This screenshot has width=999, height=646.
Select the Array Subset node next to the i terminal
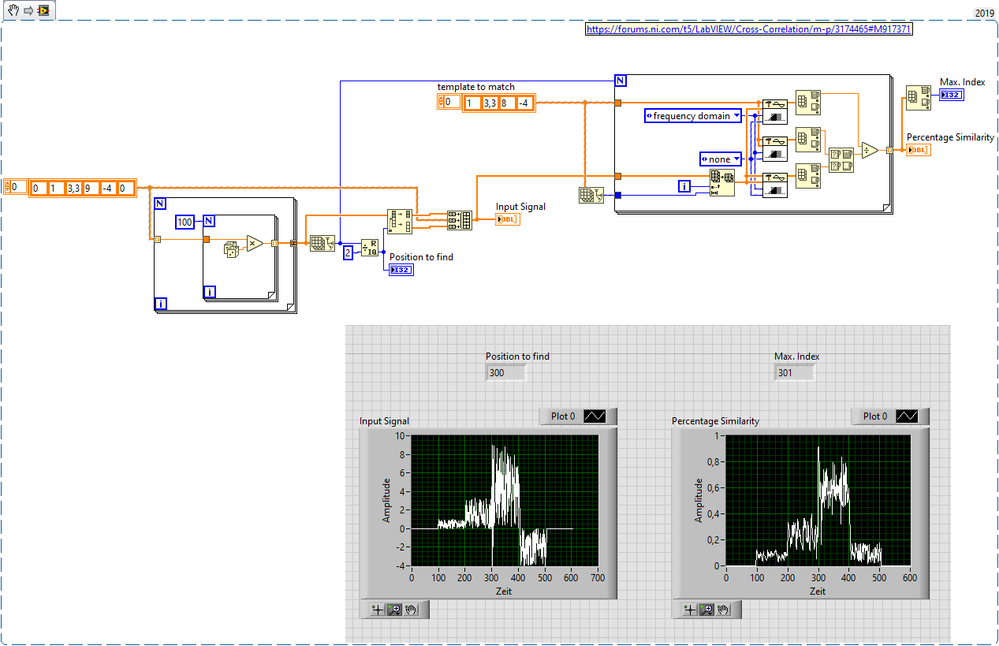tap(722, 183)
